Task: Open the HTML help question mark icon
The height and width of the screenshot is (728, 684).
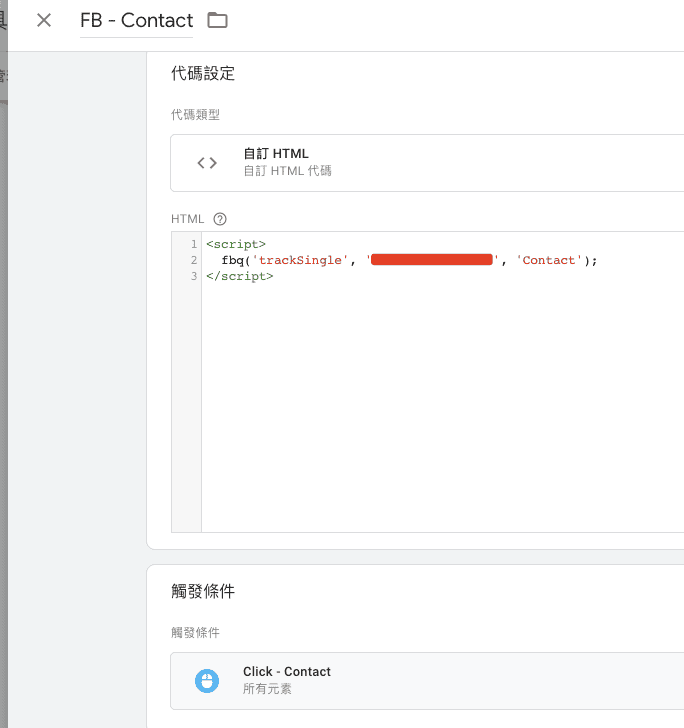Action: [x=220, y=219]
